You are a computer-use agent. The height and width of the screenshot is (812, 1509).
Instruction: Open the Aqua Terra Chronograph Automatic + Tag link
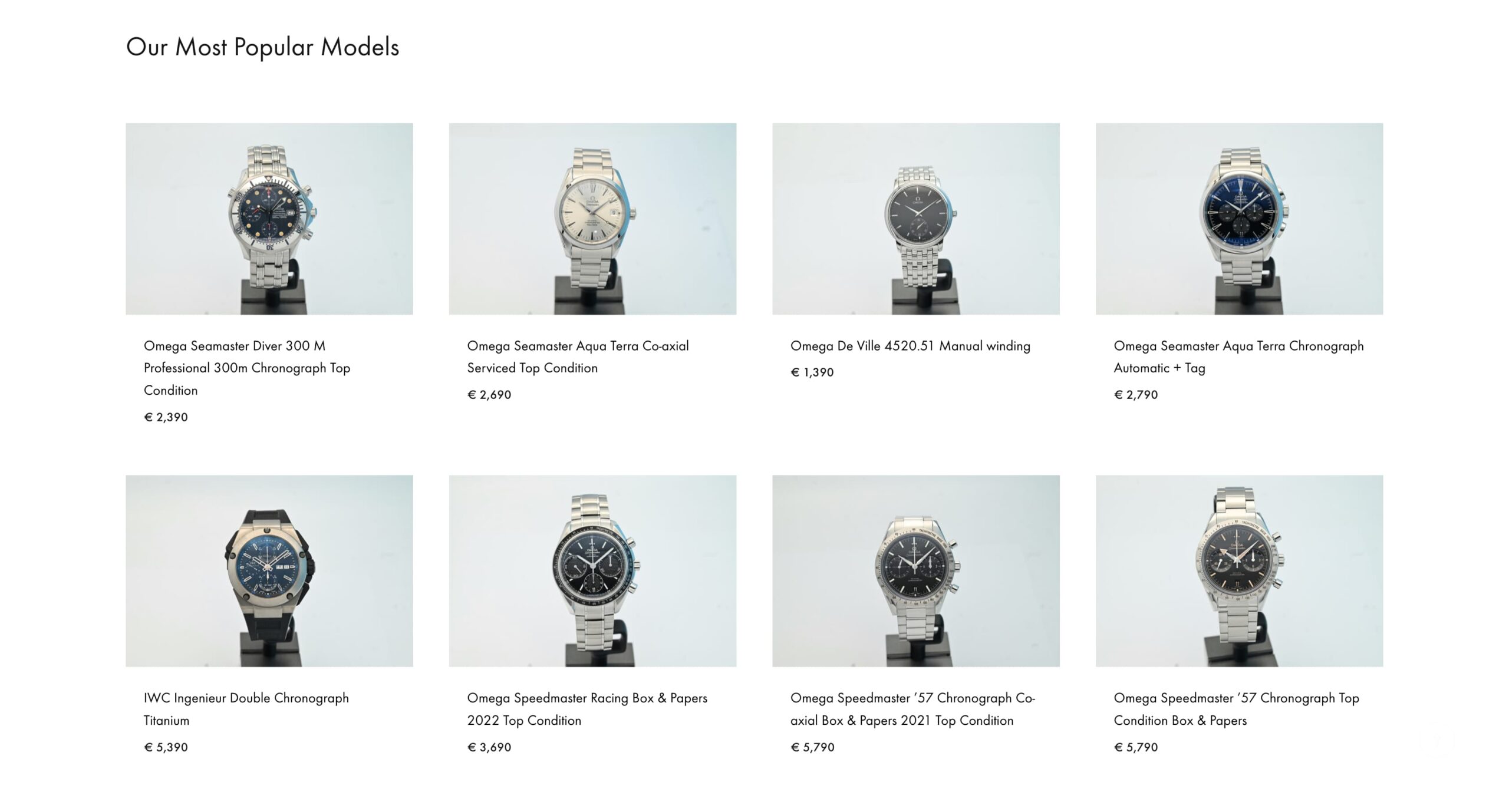[x=1238, y=357]
